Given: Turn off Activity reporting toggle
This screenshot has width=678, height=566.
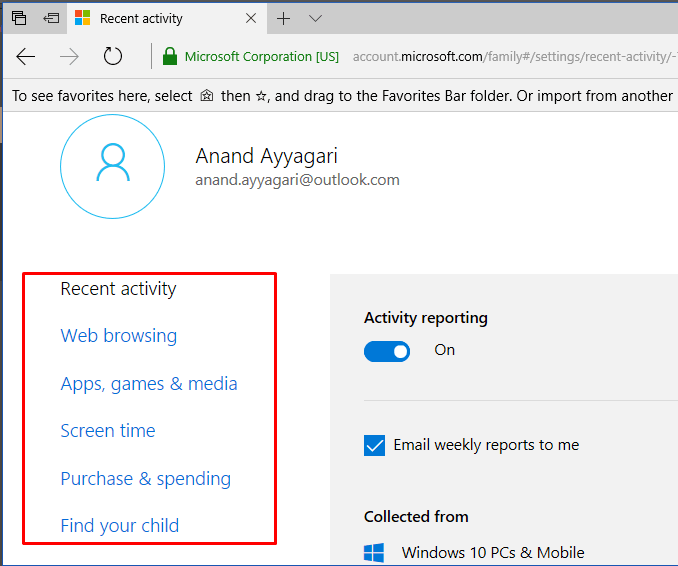Looking at the screenshot, I should pyautogui.click(x=387, y=351).
